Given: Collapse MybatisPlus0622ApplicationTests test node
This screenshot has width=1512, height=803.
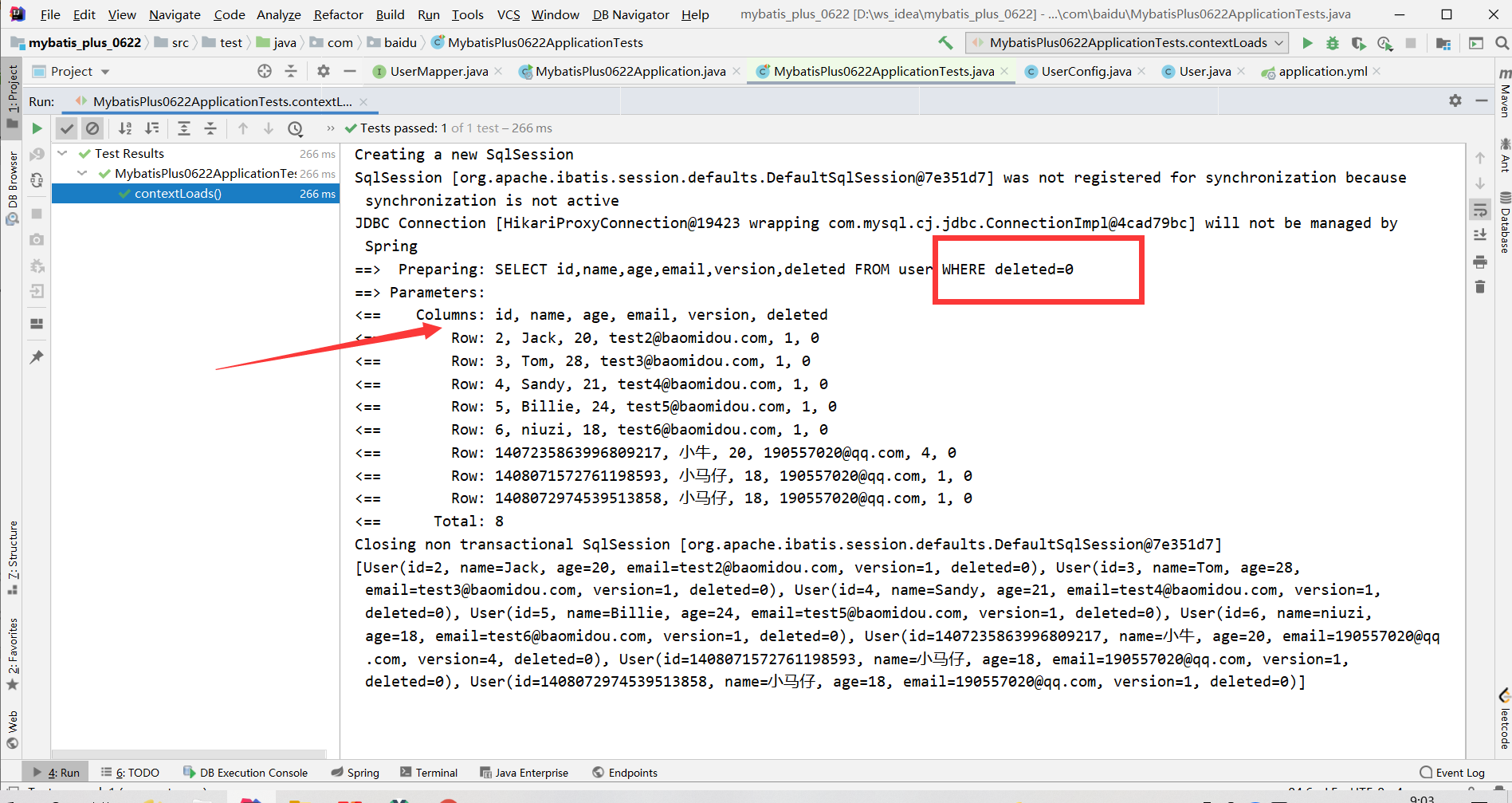Looking at the screenshot, I should (x=82, y=173).
